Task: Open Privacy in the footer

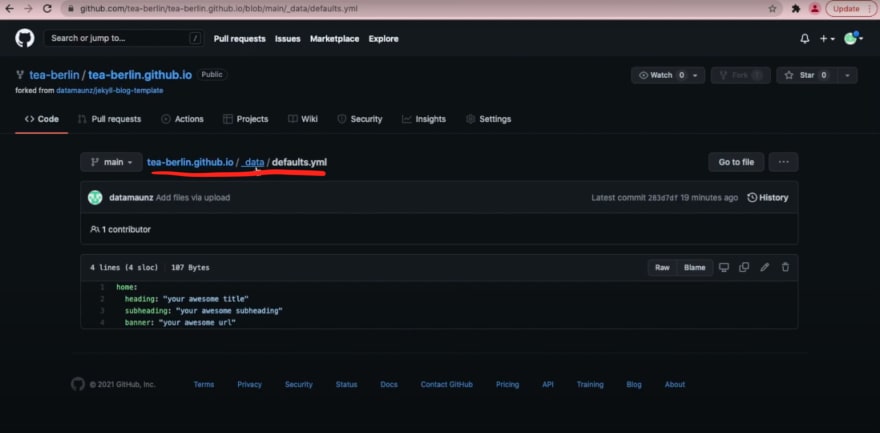Action: coord(249,385)
